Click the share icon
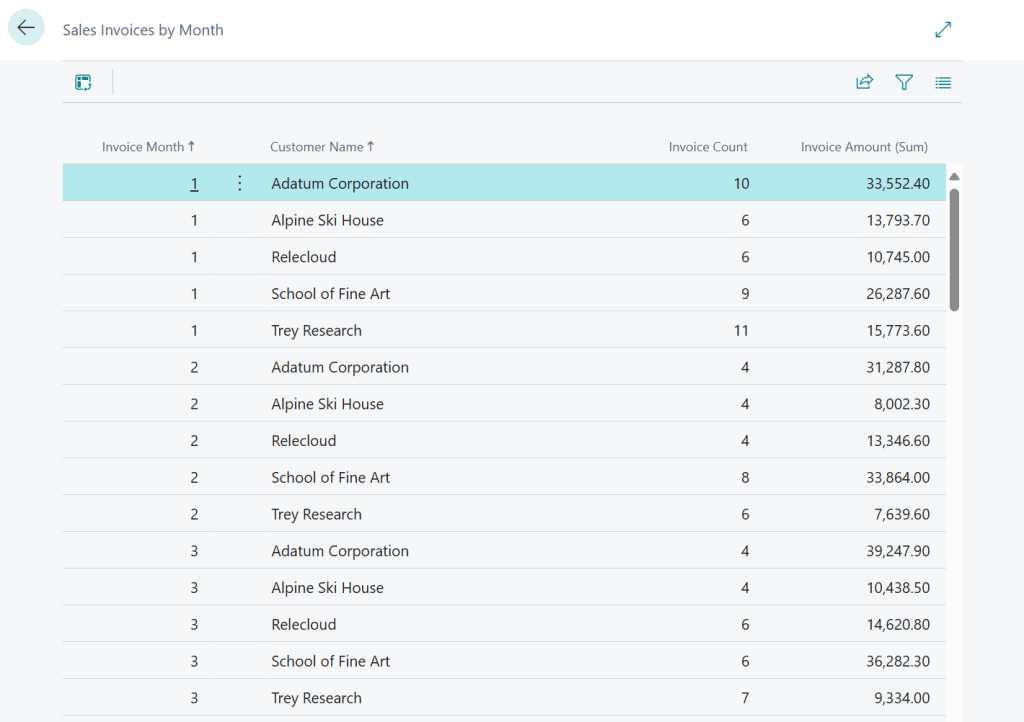1024x722 pixels. [864, 82]
